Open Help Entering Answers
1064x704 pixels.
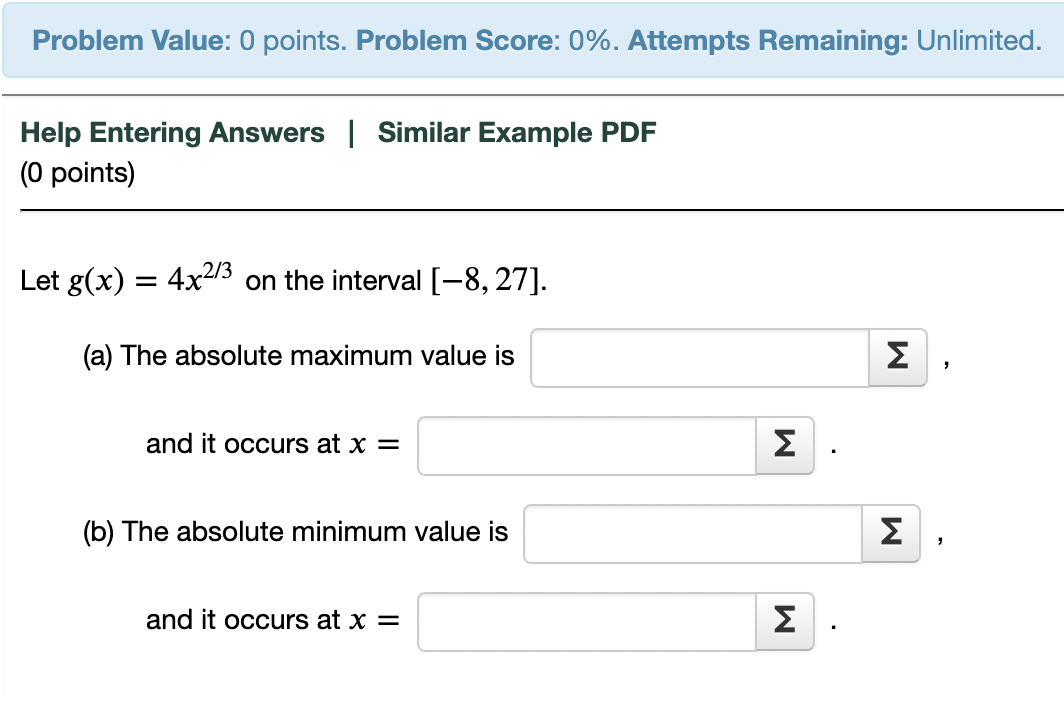pyautogui.click(x=172, y=132)
